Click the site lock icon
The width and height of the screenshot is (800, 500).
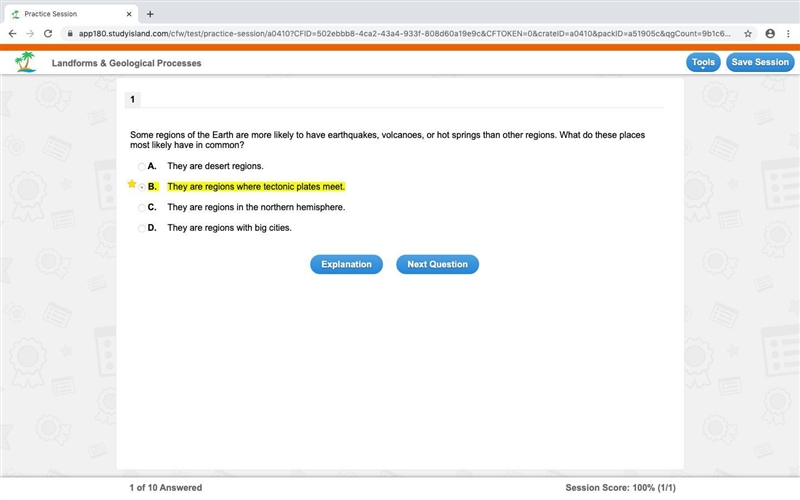[70, 34]
